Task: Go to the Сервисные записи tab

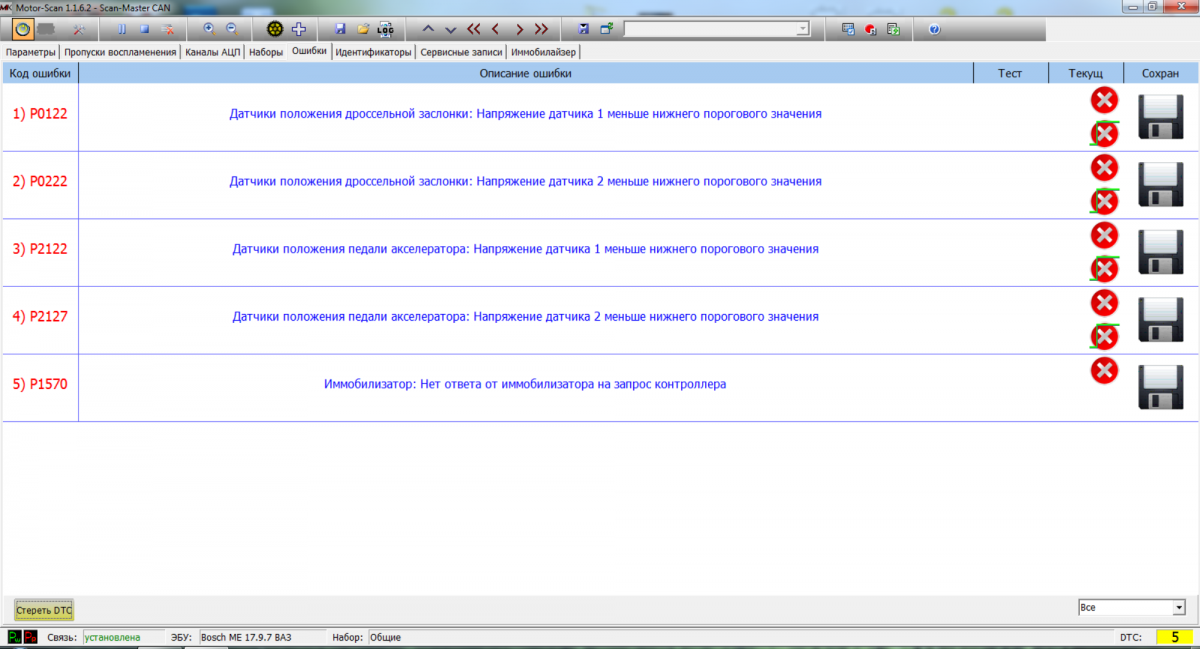Action: point(461,51)
